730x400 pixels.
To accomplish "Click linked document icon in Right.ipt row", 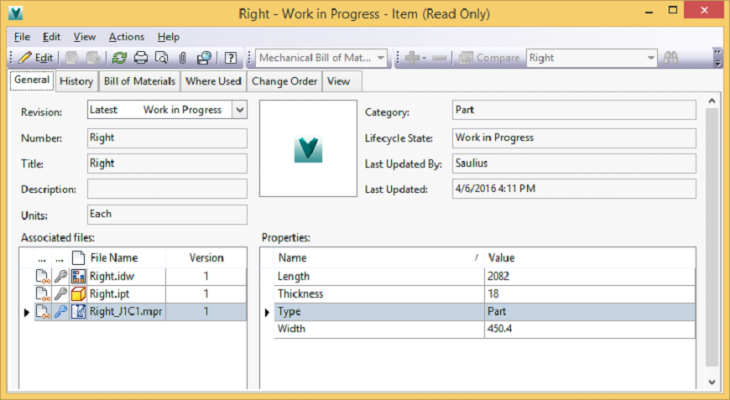I will pos(42,294).
